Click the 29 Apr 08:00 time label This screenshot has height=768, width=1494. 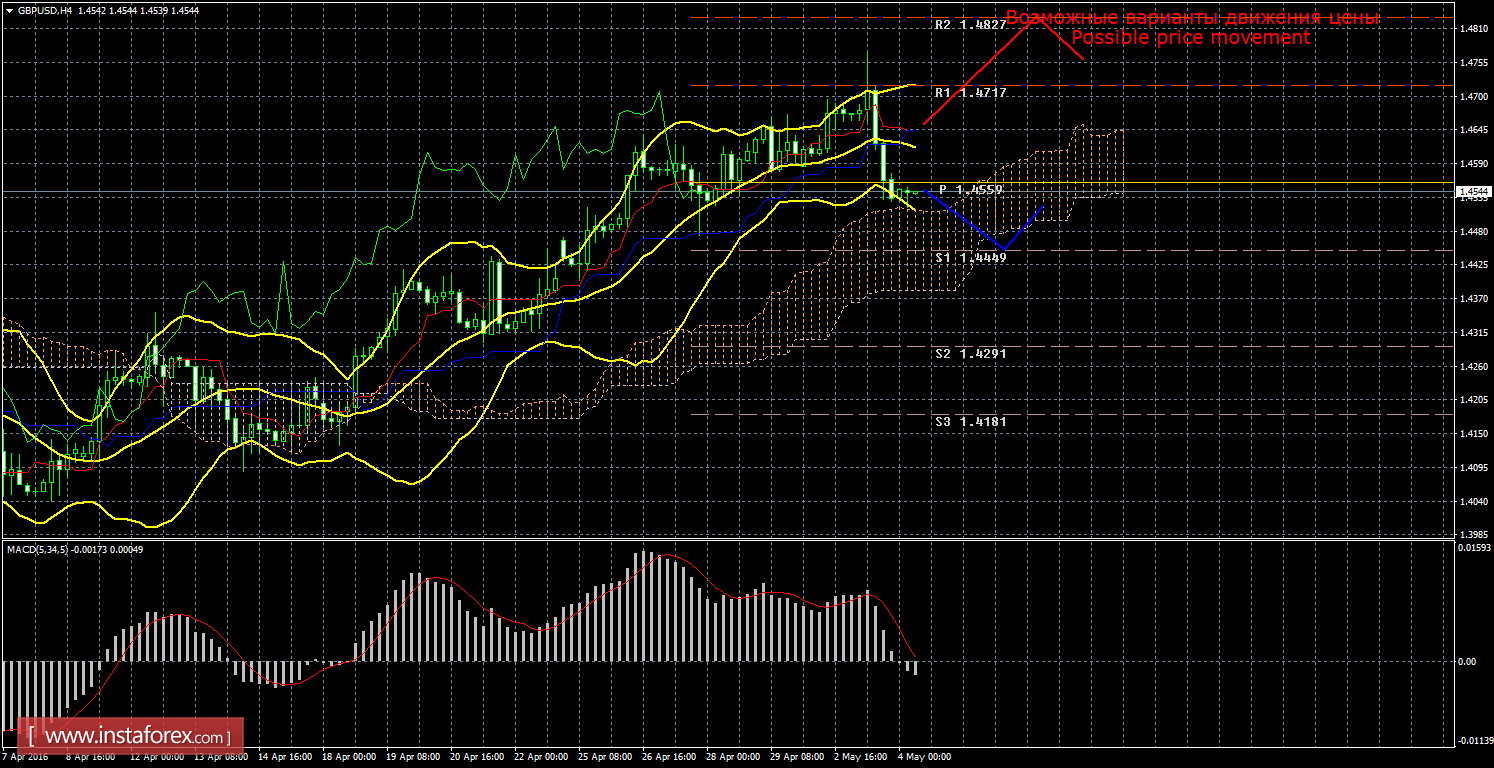pyautogui.click(x=796, y=757)
